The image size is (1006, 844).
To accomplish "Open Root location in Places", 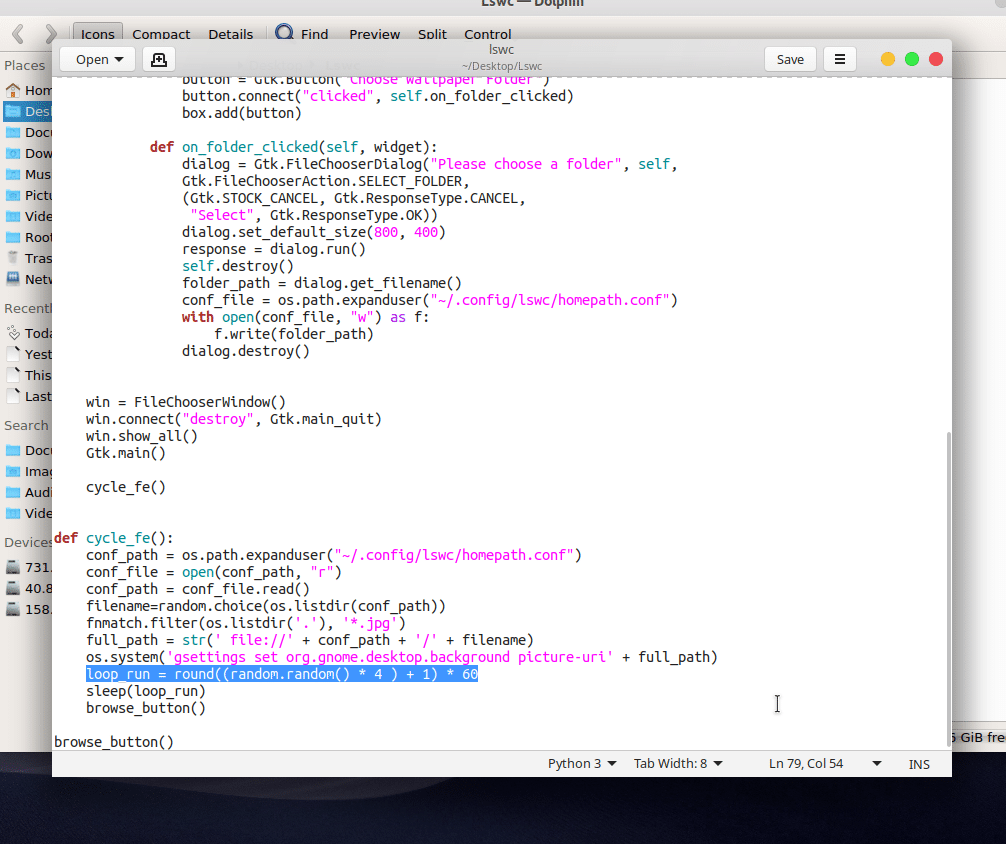I will tap(28, 237).
